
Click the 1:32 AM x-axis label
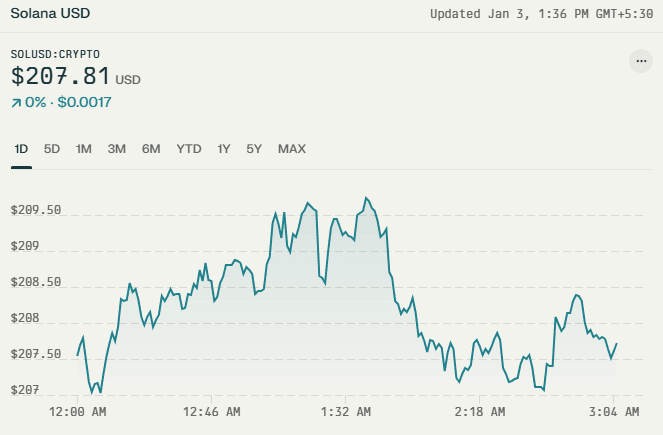point(345,412)
